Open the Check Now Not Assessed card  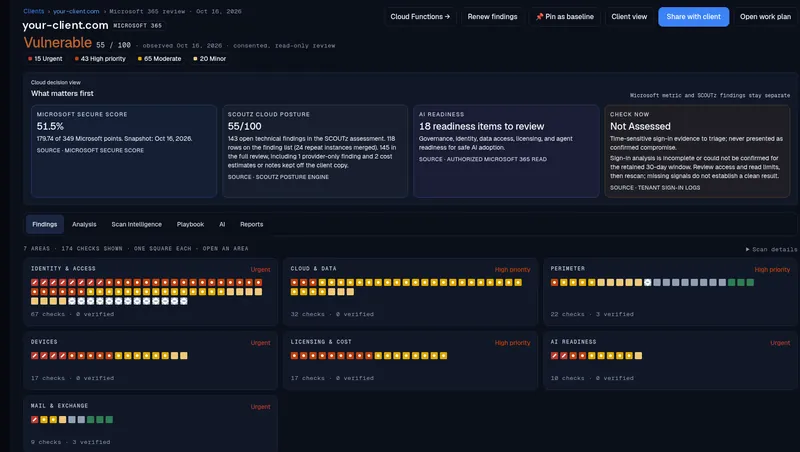pos(697,151)
